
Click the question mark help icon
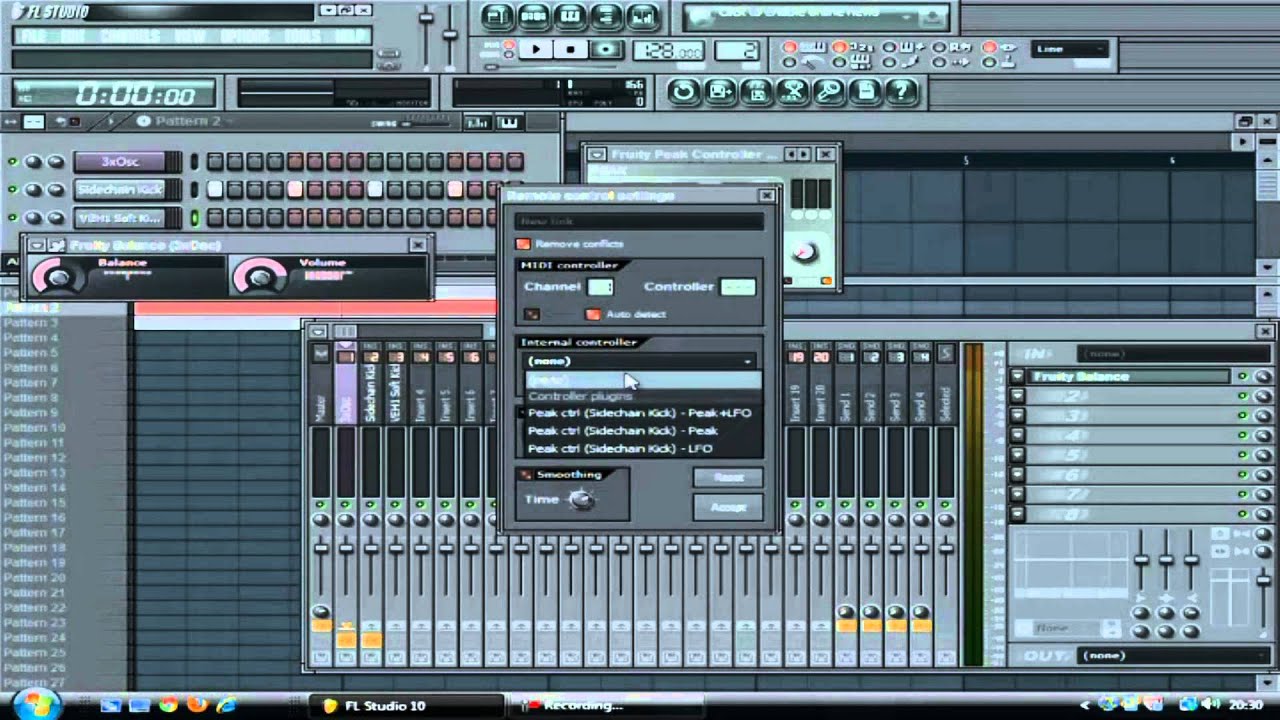[902, 92]
